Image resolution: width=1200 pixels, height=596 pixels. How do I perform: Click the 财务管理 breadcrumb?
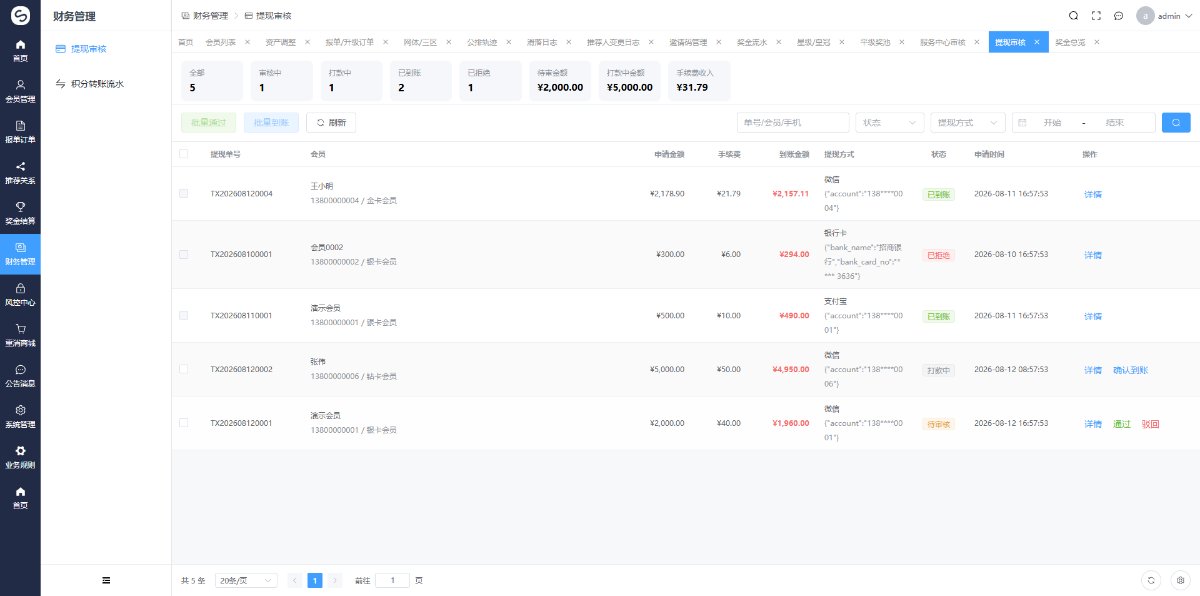[x=204, y=16]
